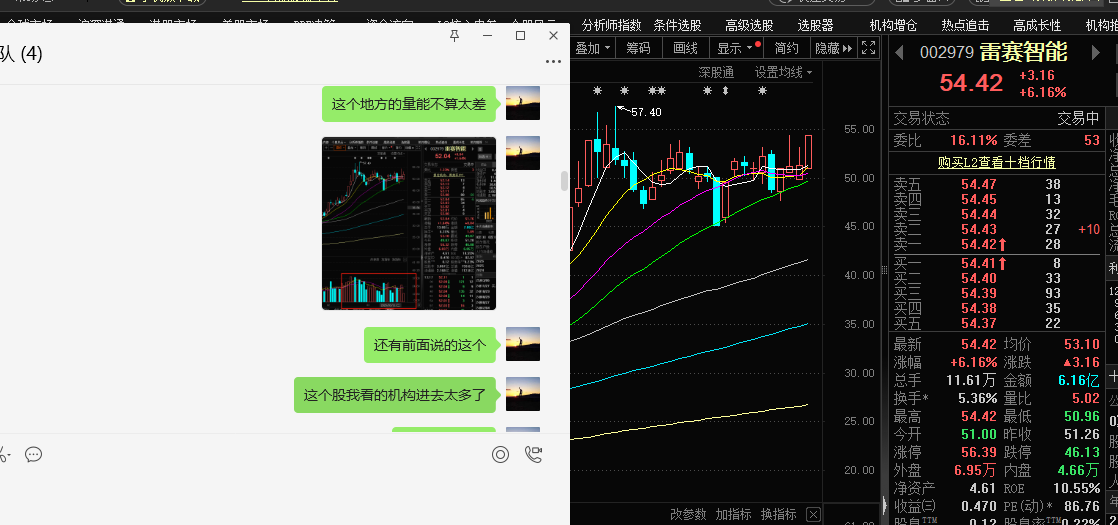The width and height of the screenshot is (1118, 525).
Task: Pin the chat window on top
Action: pos(455,36)
